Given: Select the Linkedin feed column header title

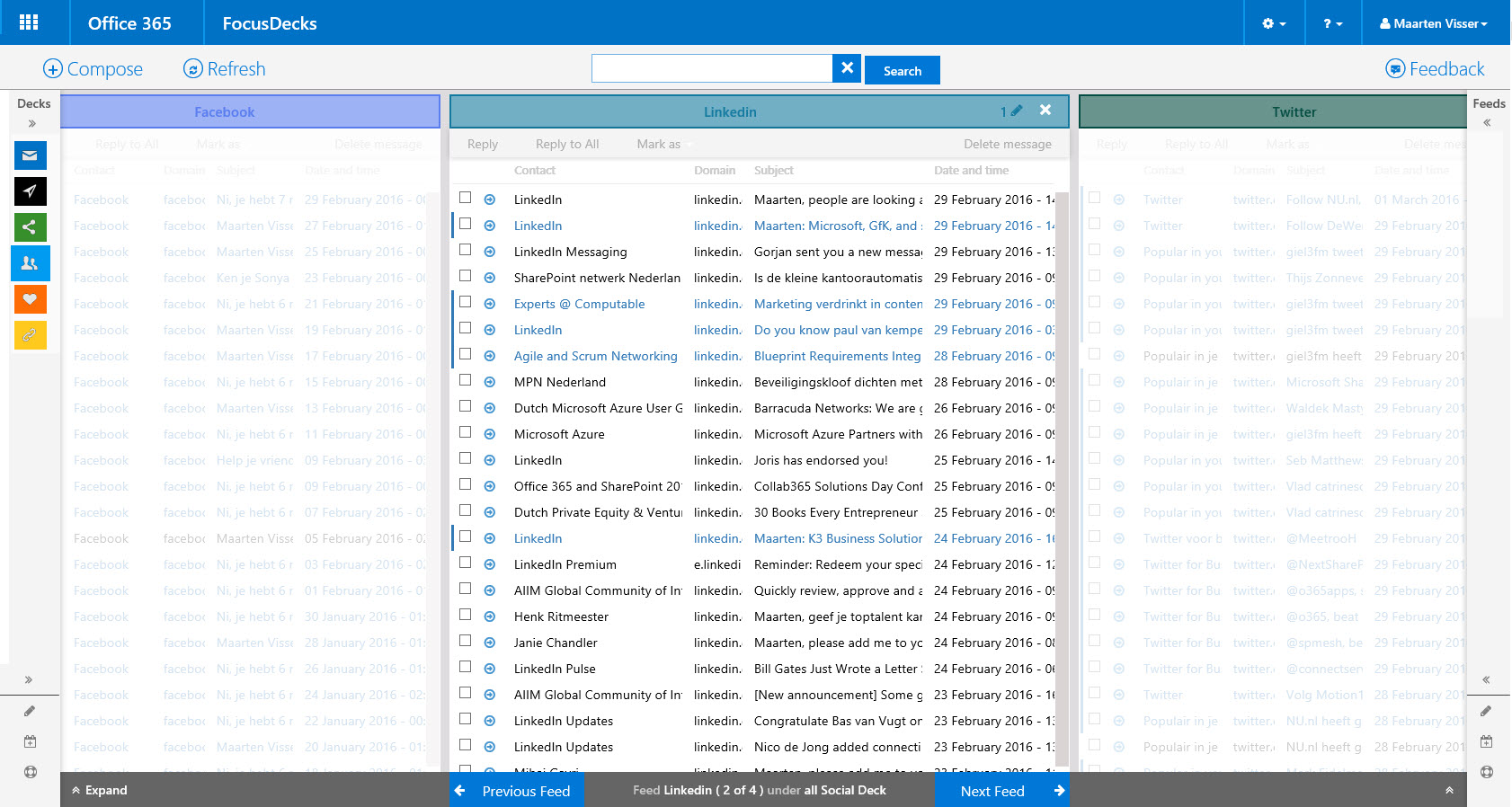Looking at the screenshot, I should 730,112.
